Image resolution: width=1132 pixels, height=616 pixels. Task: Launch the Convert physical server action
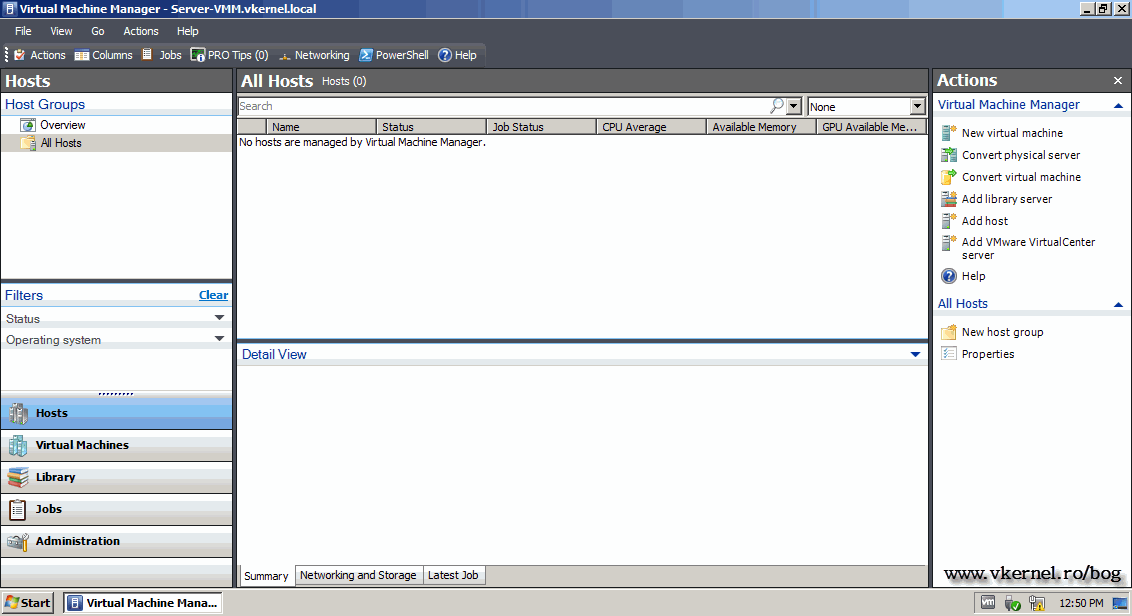pyautogui.click(x=1021, y=155)
